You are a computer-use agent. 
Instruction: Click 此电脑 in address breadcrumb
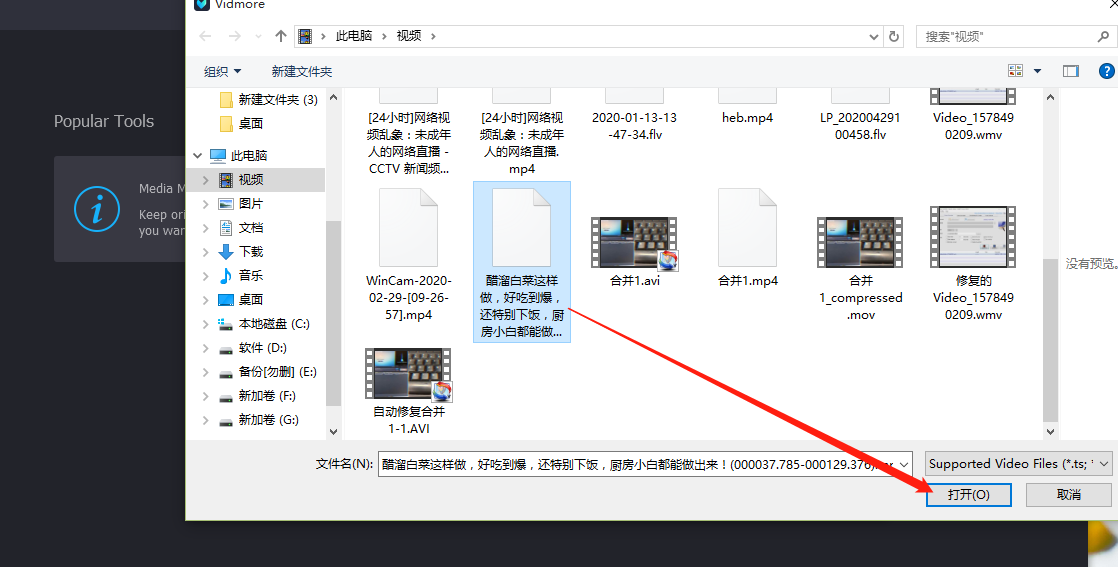(353, 36)
